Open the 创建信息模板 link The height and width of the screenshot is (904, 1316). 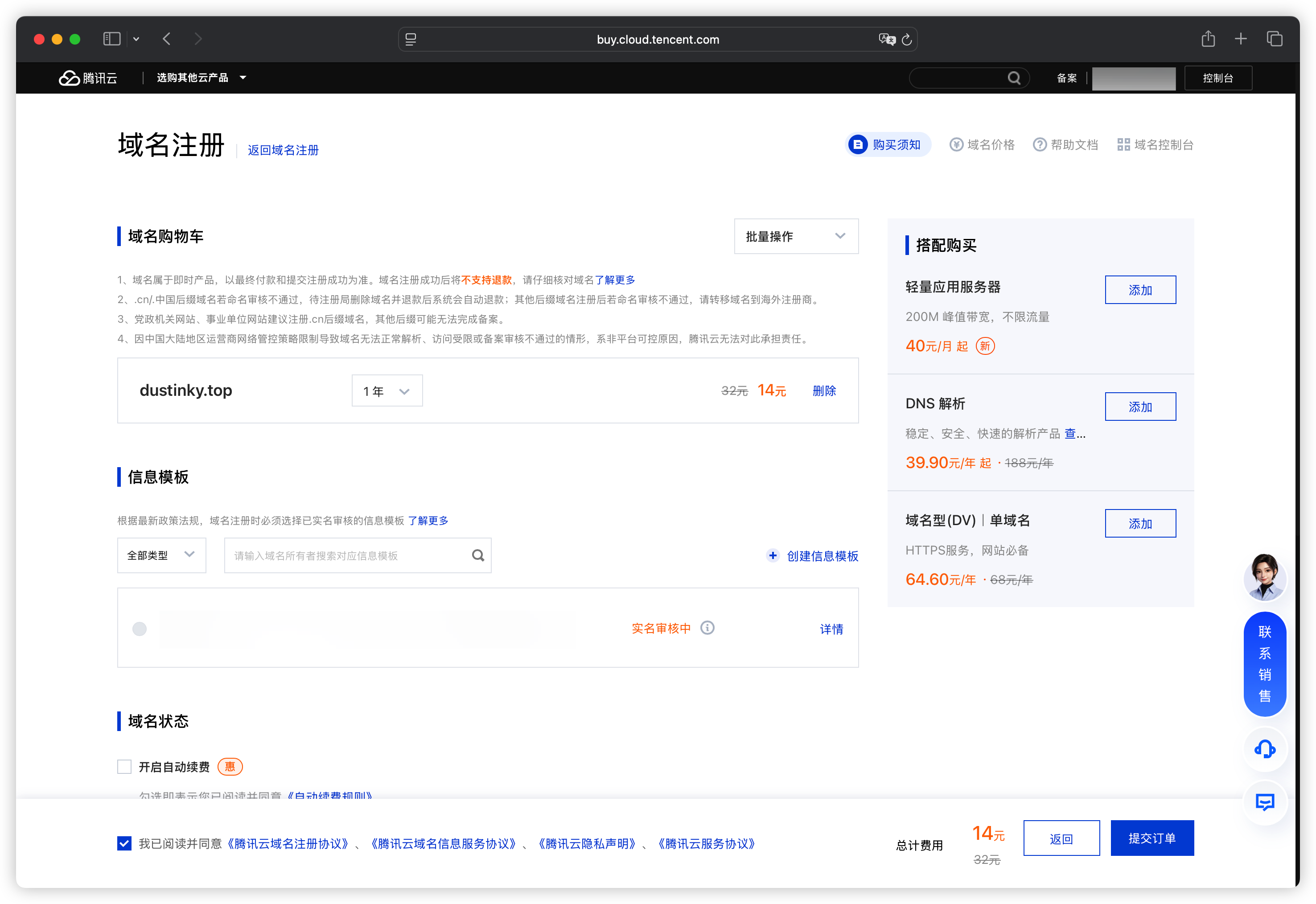click(822, 556)
